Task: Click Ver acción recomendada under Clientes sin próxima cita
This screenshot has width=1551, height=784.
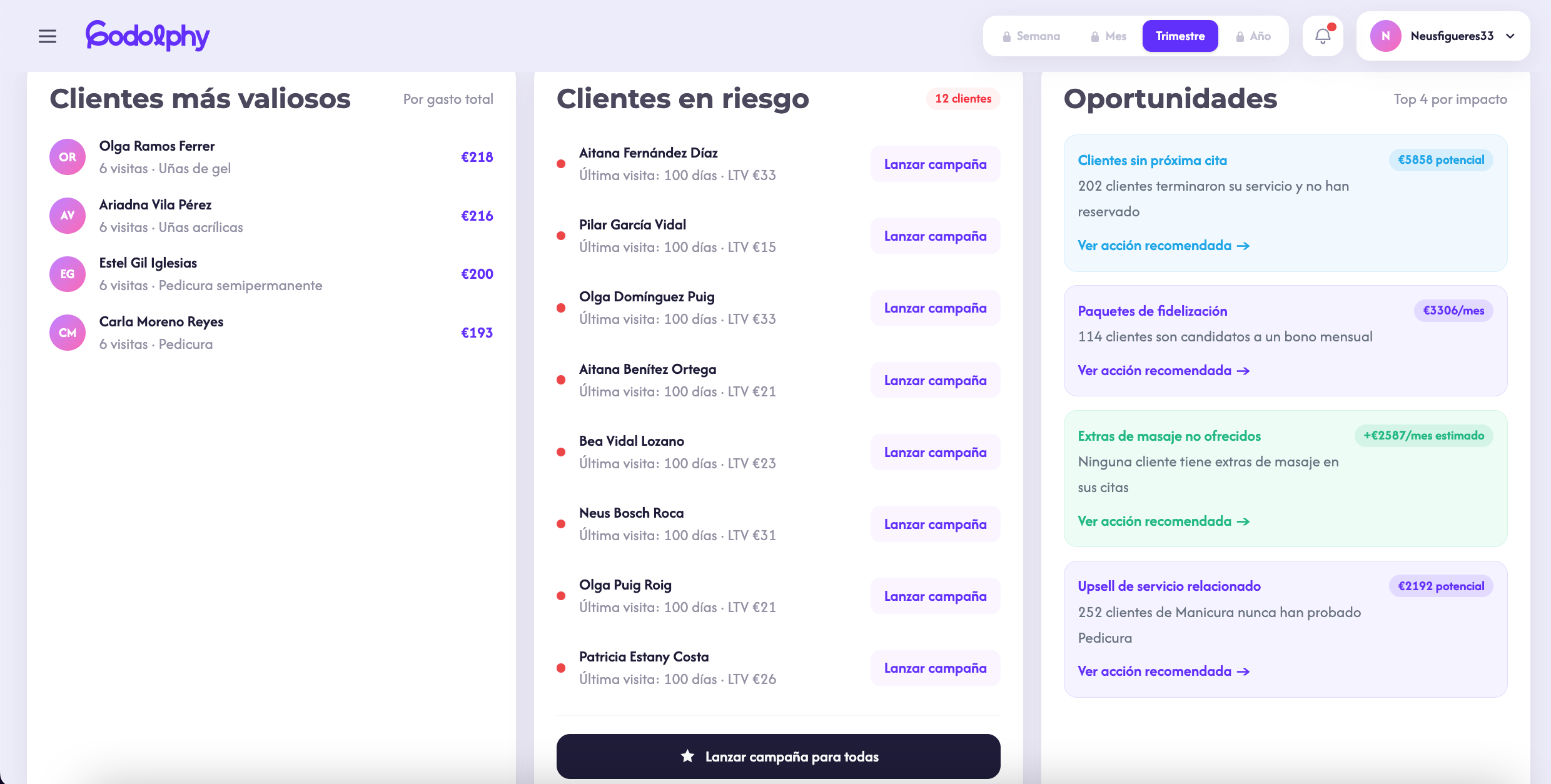Action: coord(1164,246)
